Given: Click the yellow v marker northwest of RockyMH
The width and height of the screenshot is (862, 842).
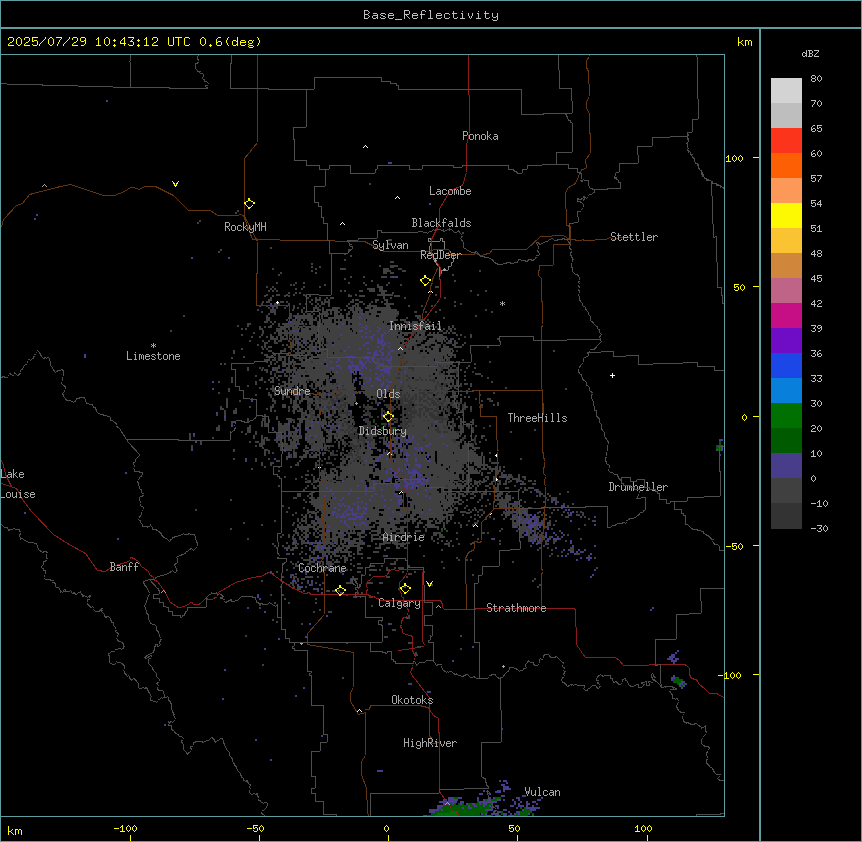Looking at the screenshot, I should (x=175, y=184).
